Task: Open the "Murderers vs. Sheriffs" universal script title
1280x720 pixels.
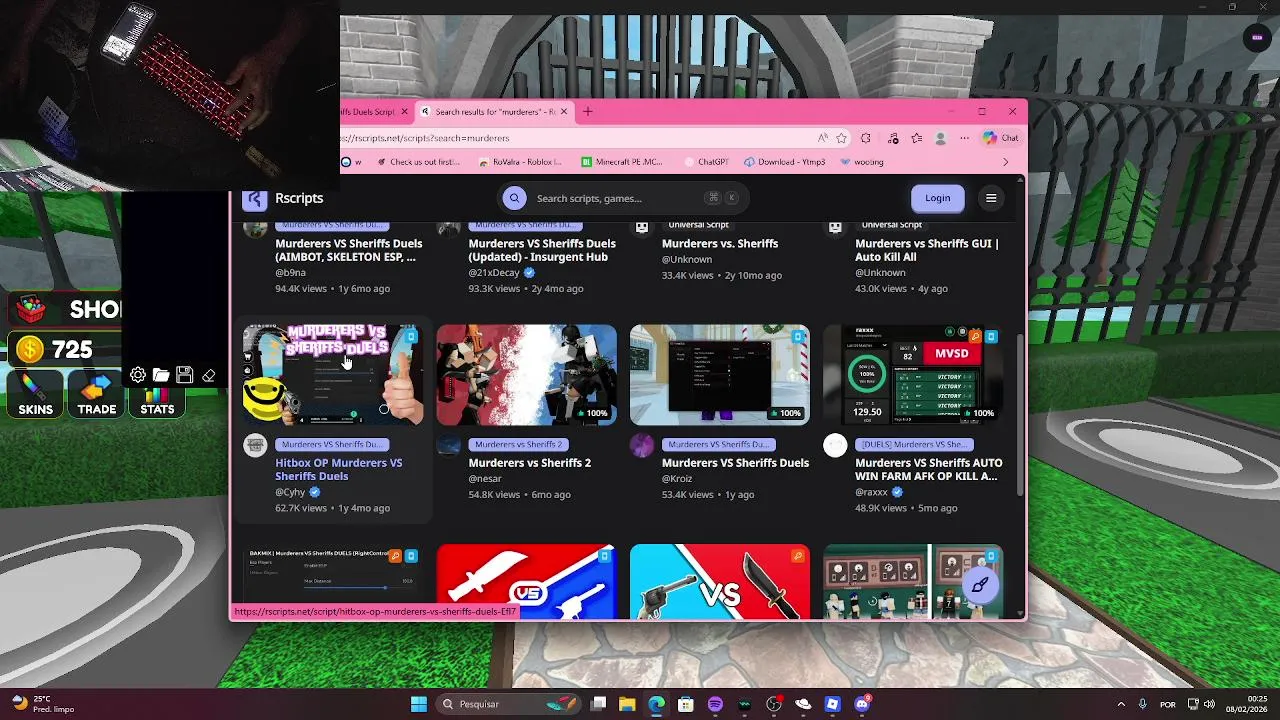Action: 720,243
